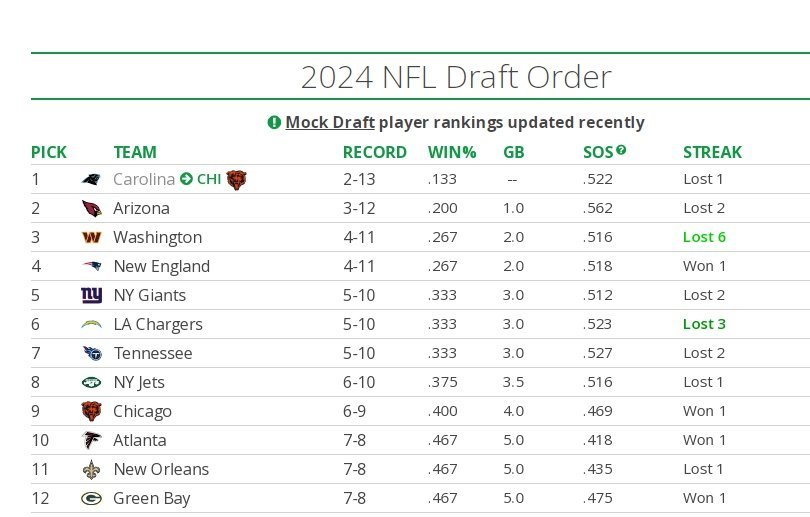810x517 pixels.
Task: Click the New England Patriots logo
Action: tap(92, 267)
